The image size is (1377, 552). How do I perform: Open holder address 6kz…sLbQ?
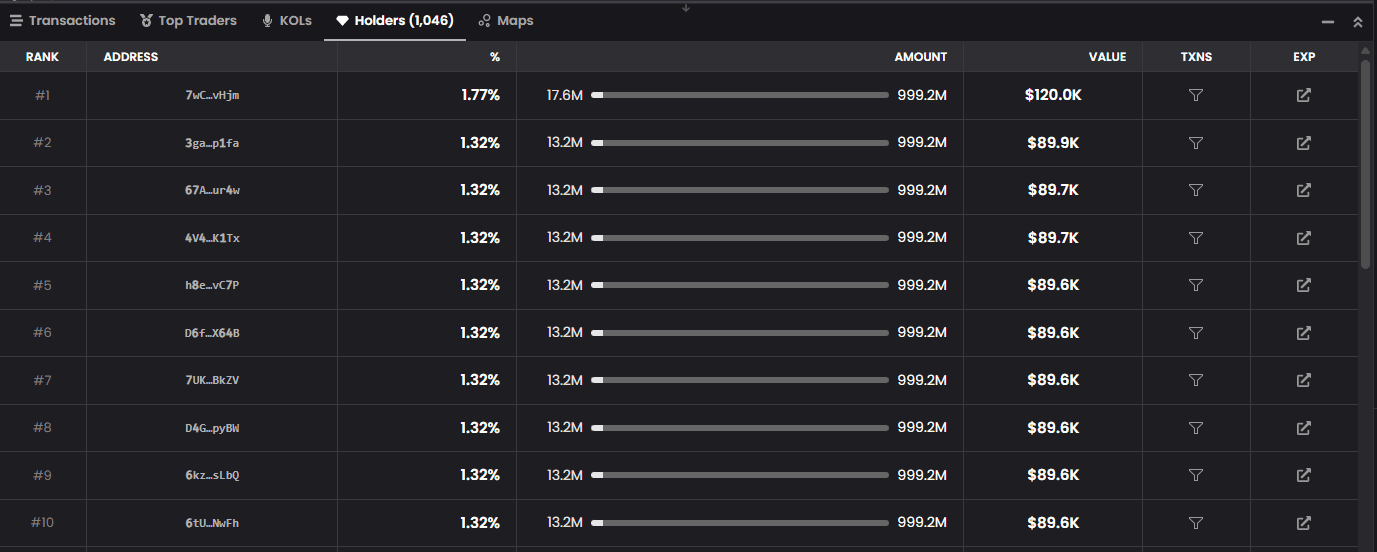(x=212, y=475)
